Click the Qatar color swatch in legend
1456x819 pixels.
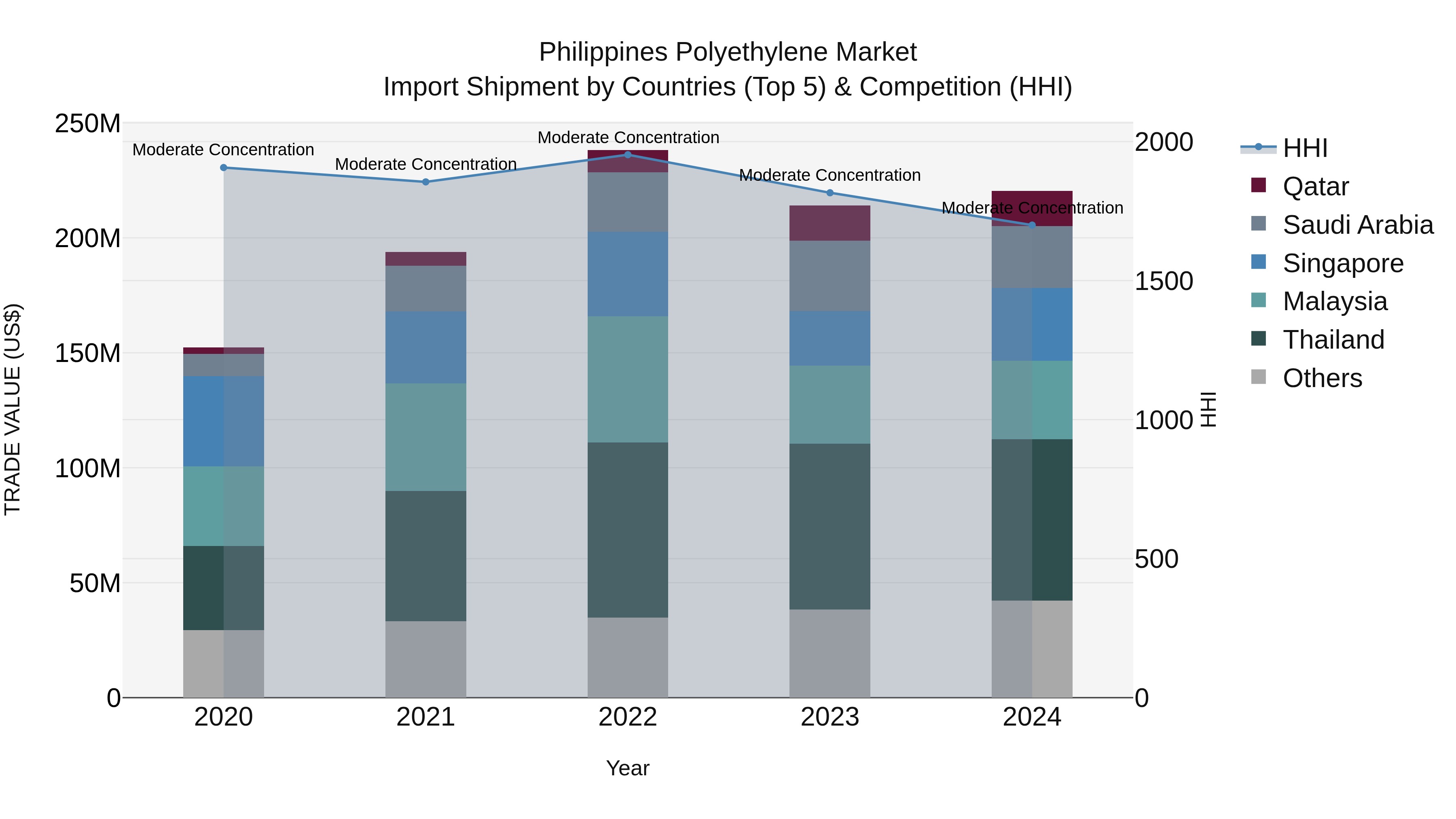(1259, 185)
